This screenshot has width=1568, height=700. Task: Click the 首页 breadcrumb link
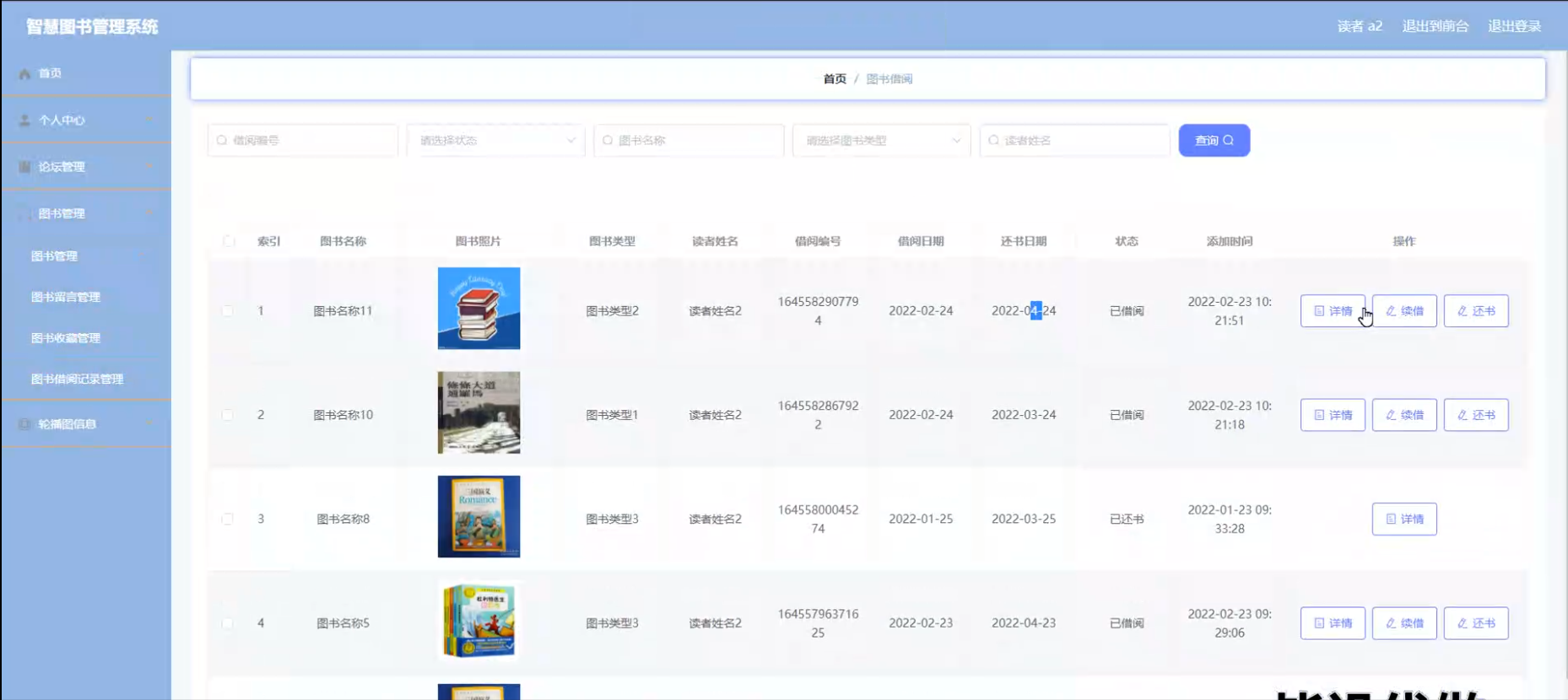click(x=835, y=78)
